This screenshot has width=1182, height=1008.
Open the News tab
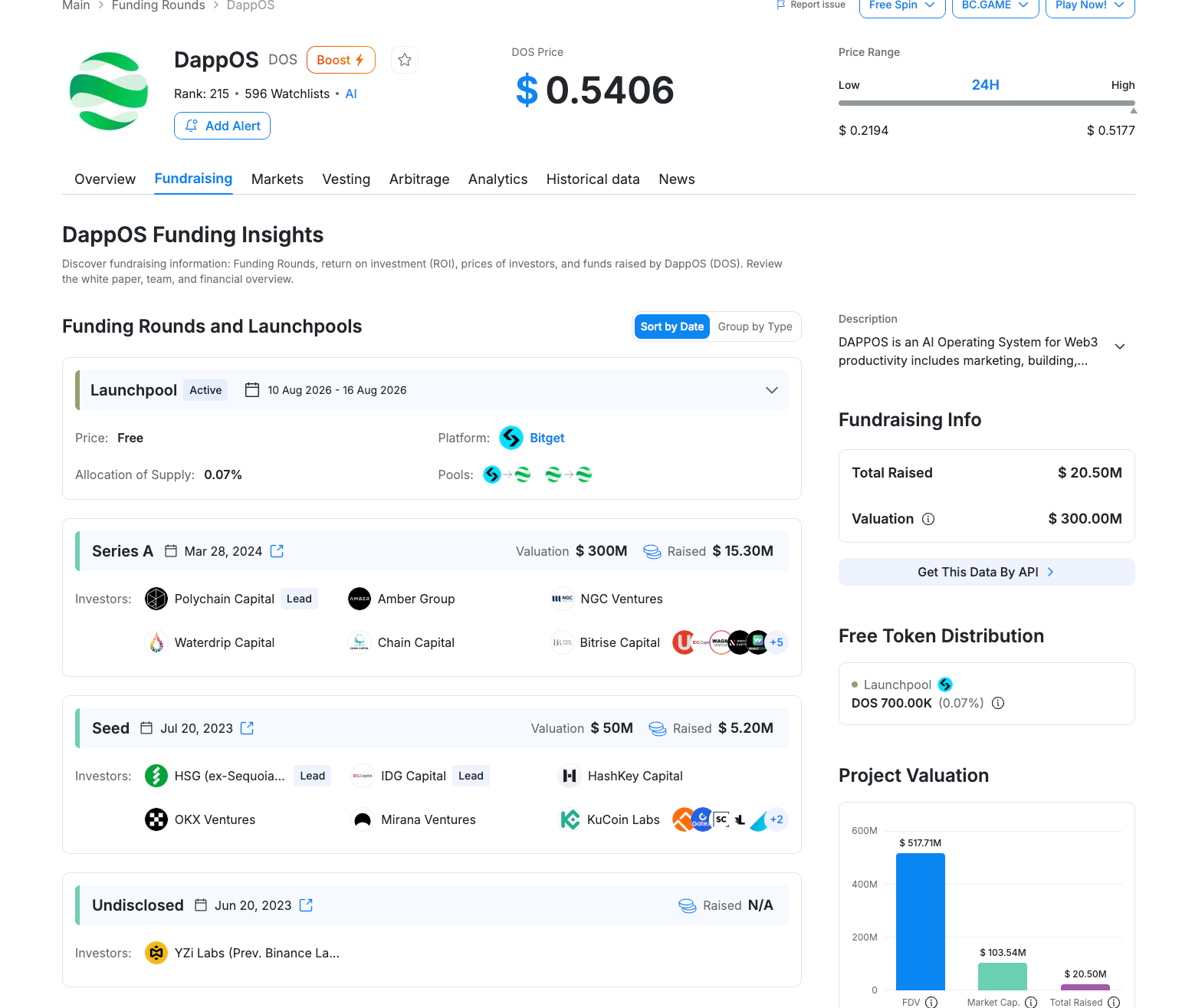coord(677,179)
